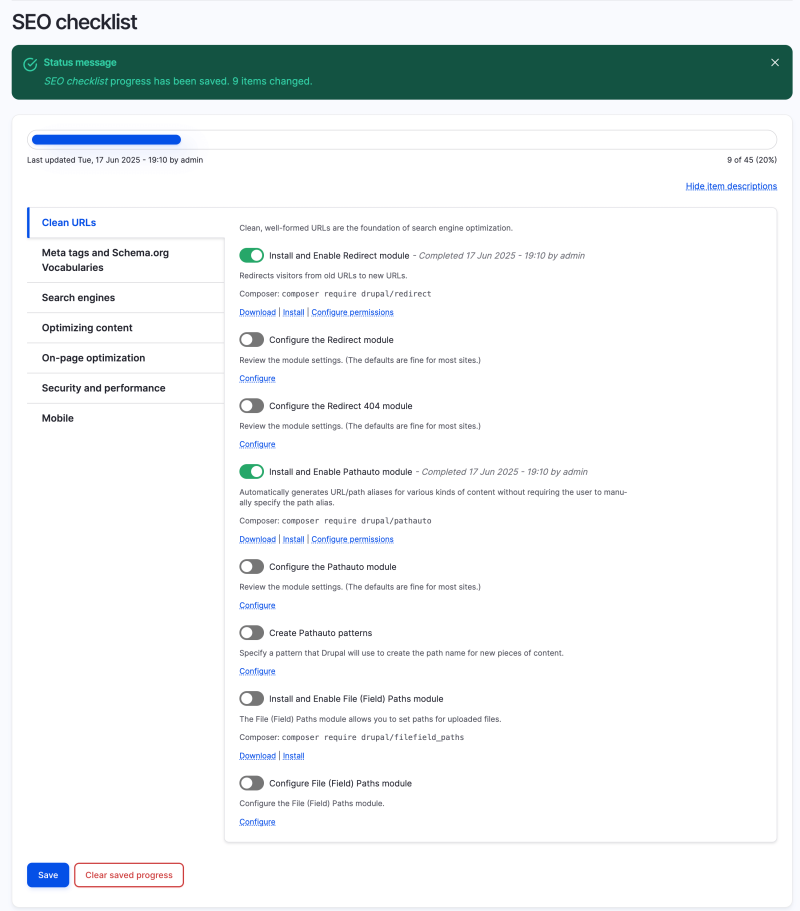Screen dimensions: 800x911
Task: Toggle Install and Enable Pathauto module switch
Action: pyautogui.click(x=252, y=472)
